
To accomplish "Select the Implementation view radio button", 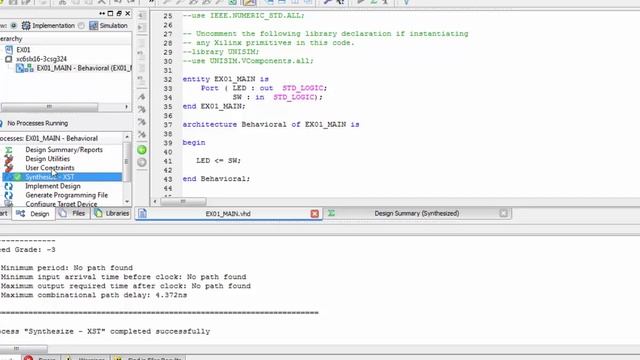I will point(13,26).
